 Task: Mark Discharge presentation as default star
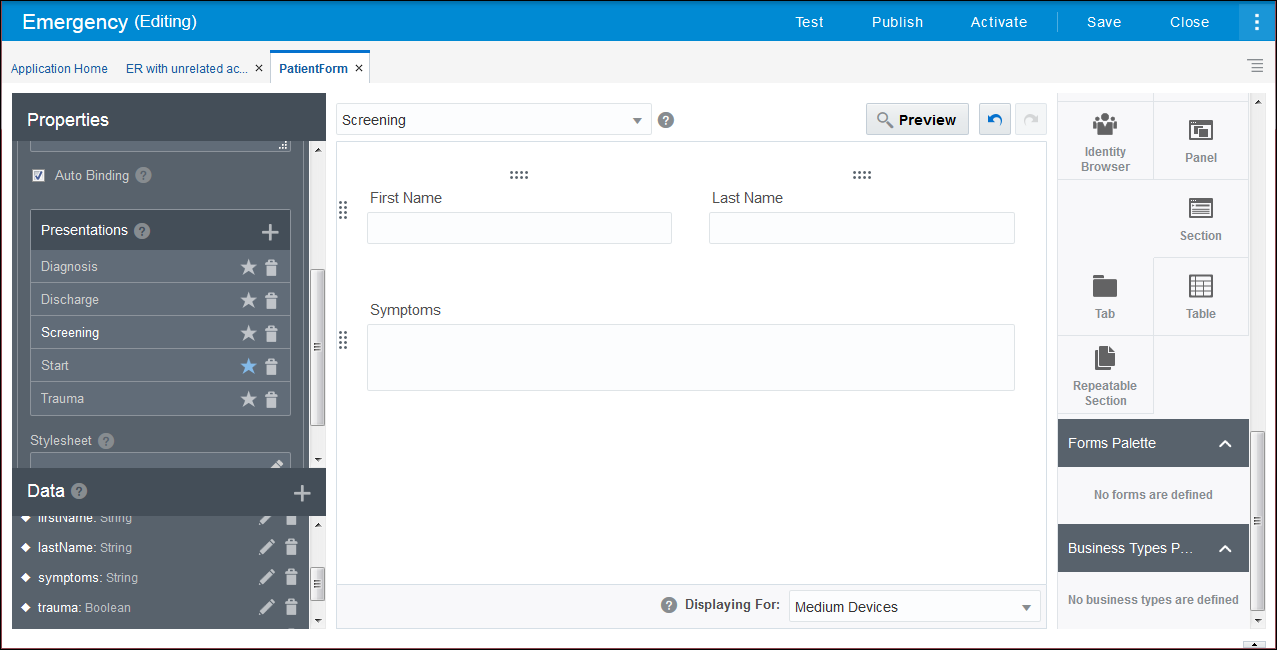pos(248,300)
